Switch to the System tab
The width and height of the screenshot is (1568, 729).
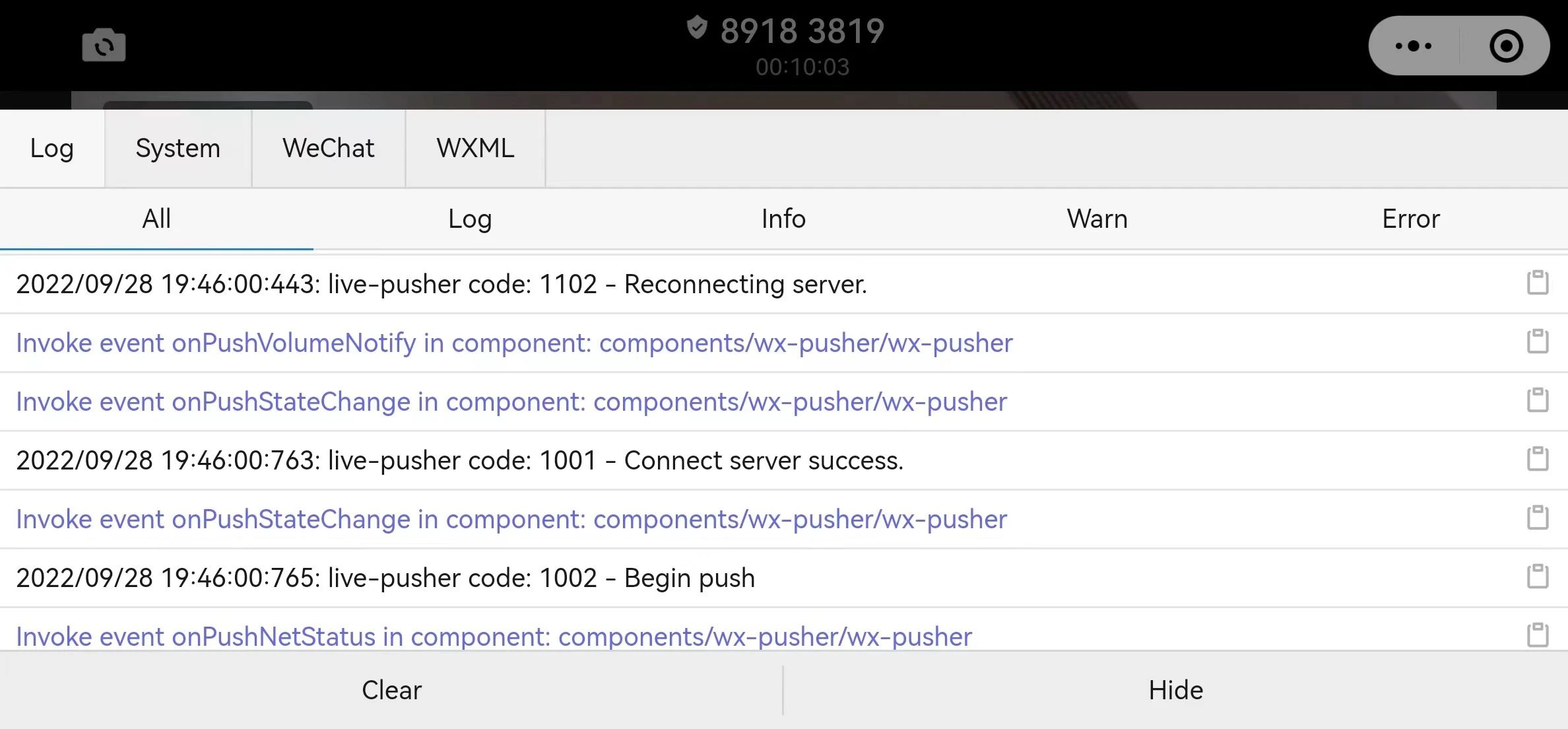click(178, 148)
